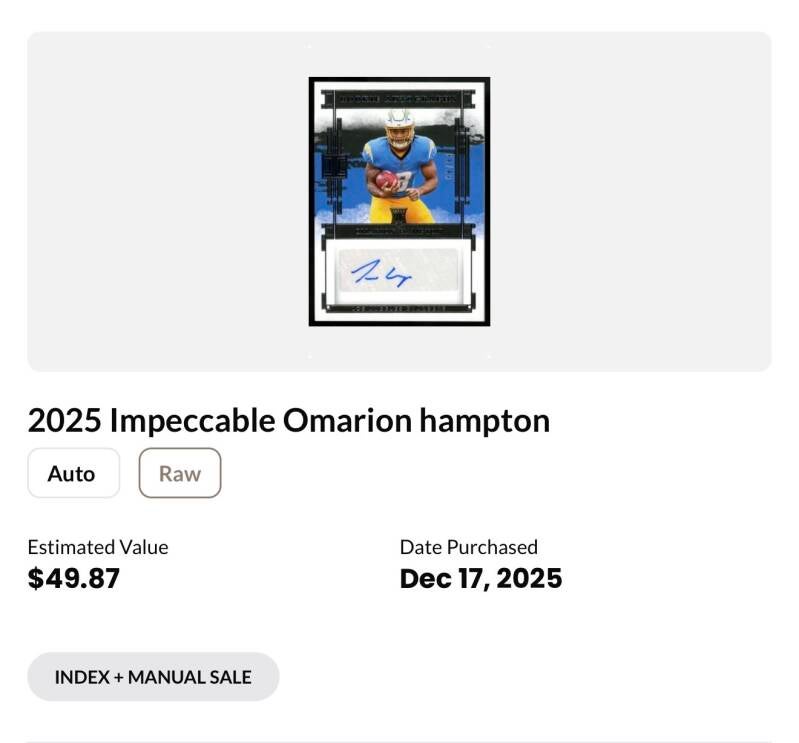Click the "2025 Impeccable Omarion hampton" title

pos(288,421)
